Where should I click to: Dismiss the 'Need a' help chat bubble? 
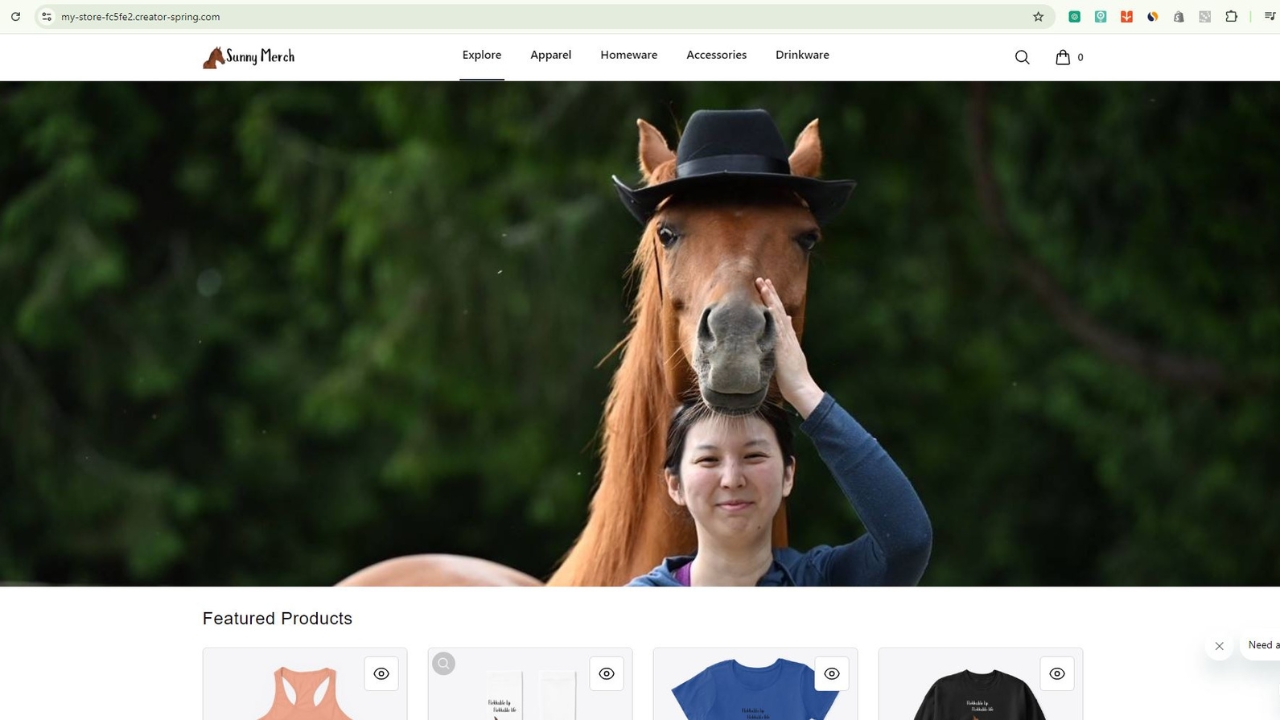[x=1219, y=646]
